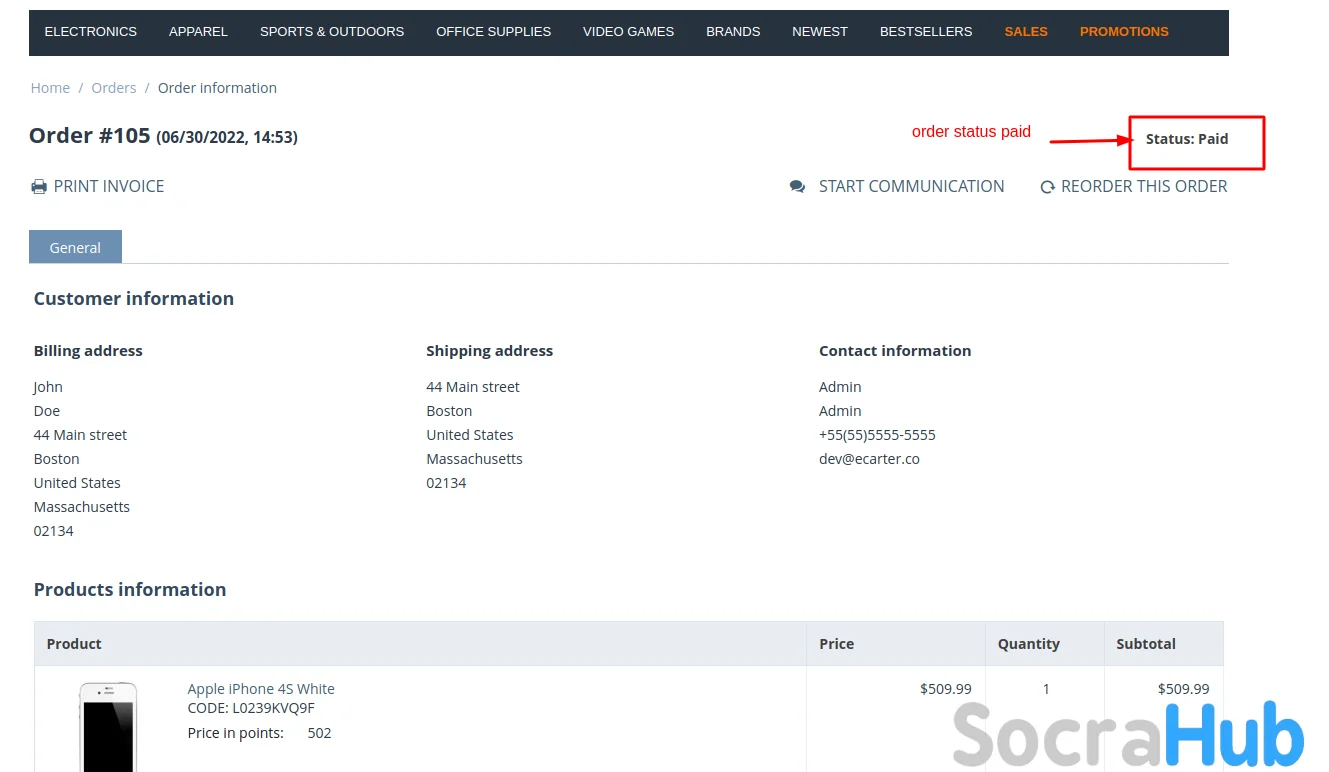This screenshot has height=772, width=1329.
Task: Open the orange Sales menu item
Action: click(x=1026, y=32)
